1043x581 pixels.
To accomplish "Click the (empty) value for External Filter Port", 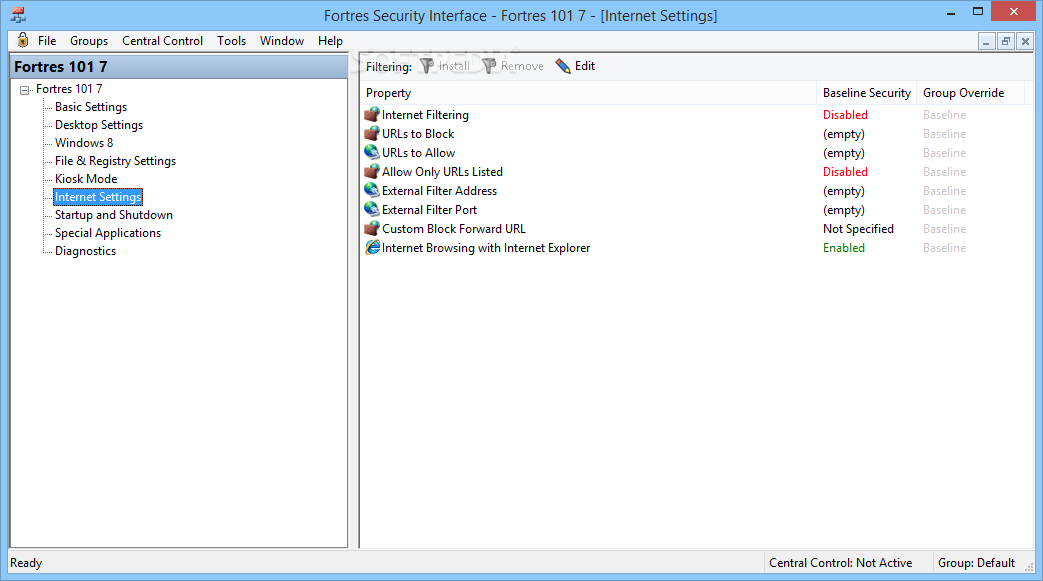I will tap(843, 210).
